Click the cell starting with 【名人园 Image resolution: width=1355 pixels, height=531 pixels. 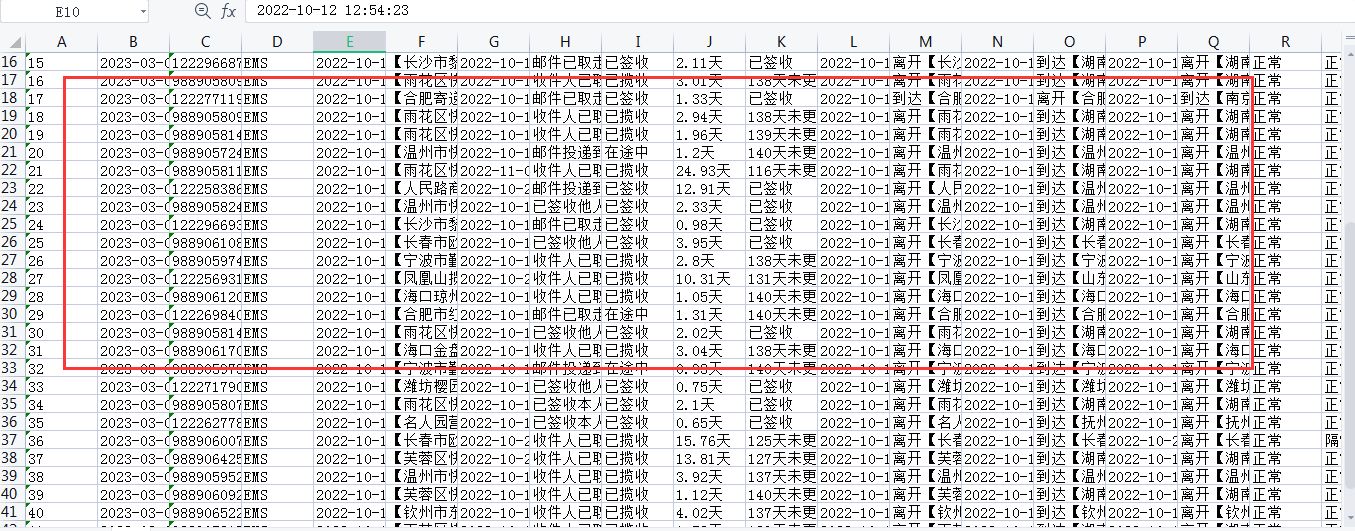(421, 422)
